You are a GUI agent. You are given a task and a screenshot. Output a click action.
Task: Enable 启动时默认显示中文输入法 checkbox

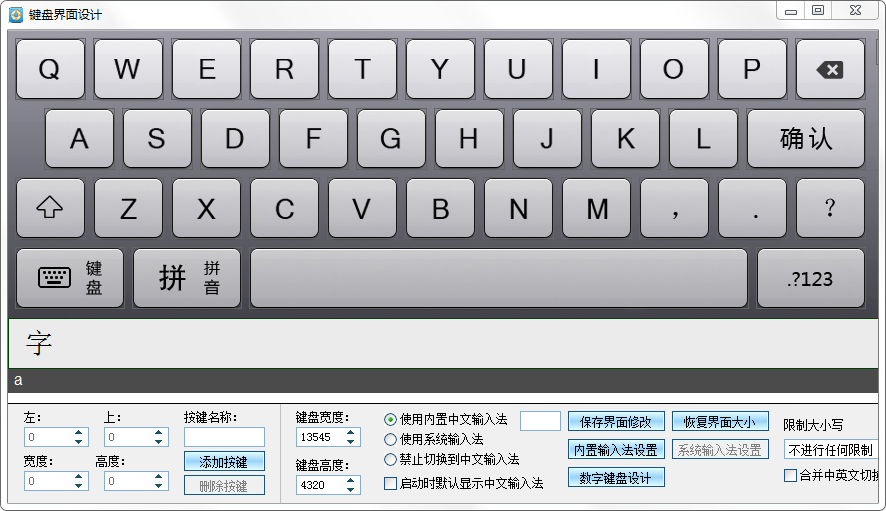(x=391, y=483)
